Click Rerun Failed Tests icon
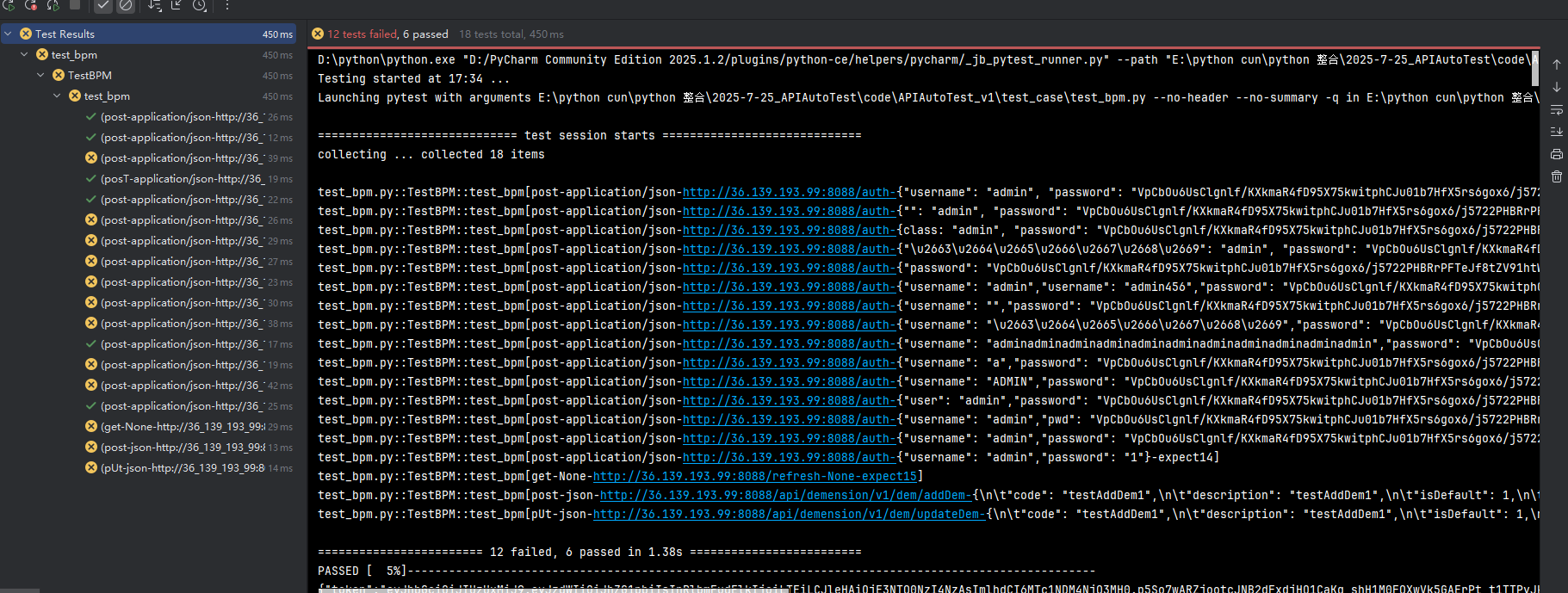 click(31, 5)
